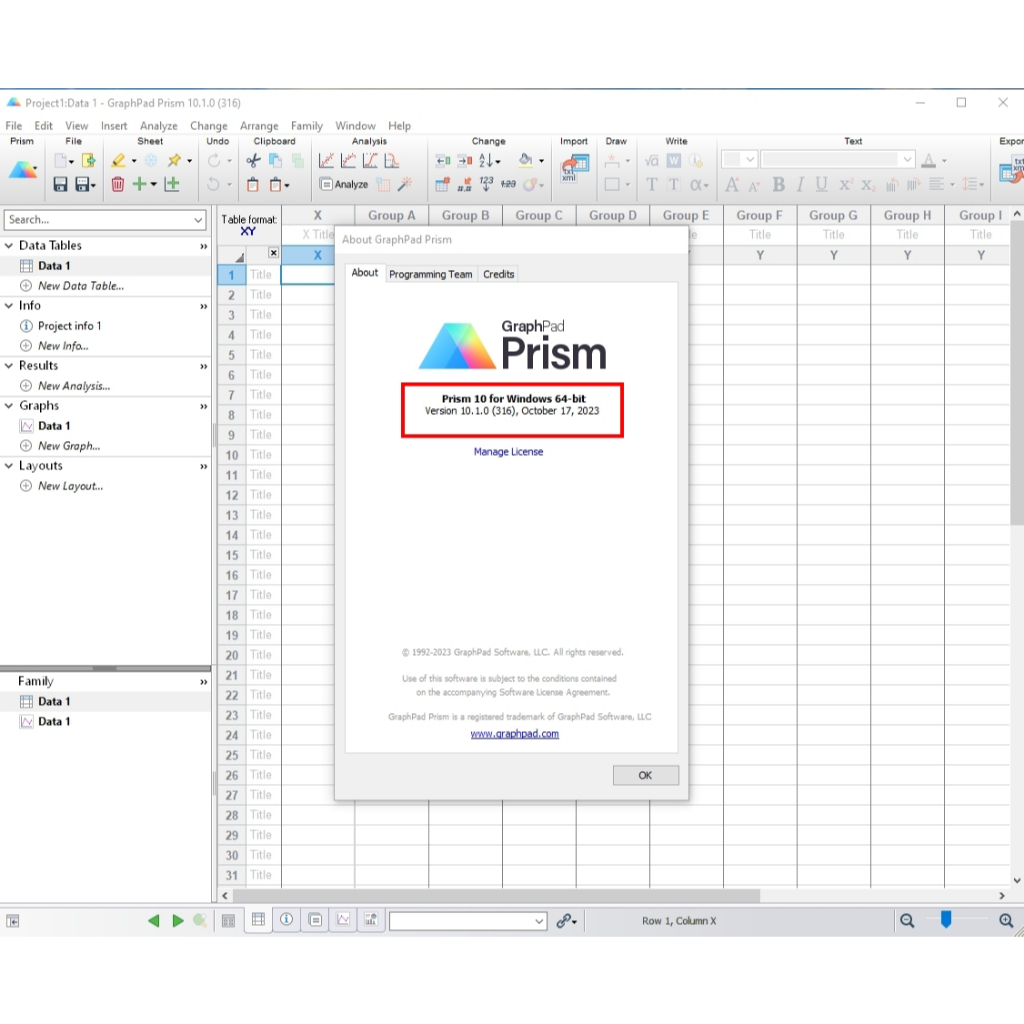1024x1024 pixels.
Task: Click the zoom in magnifier icon
Action: [1006, 921]
